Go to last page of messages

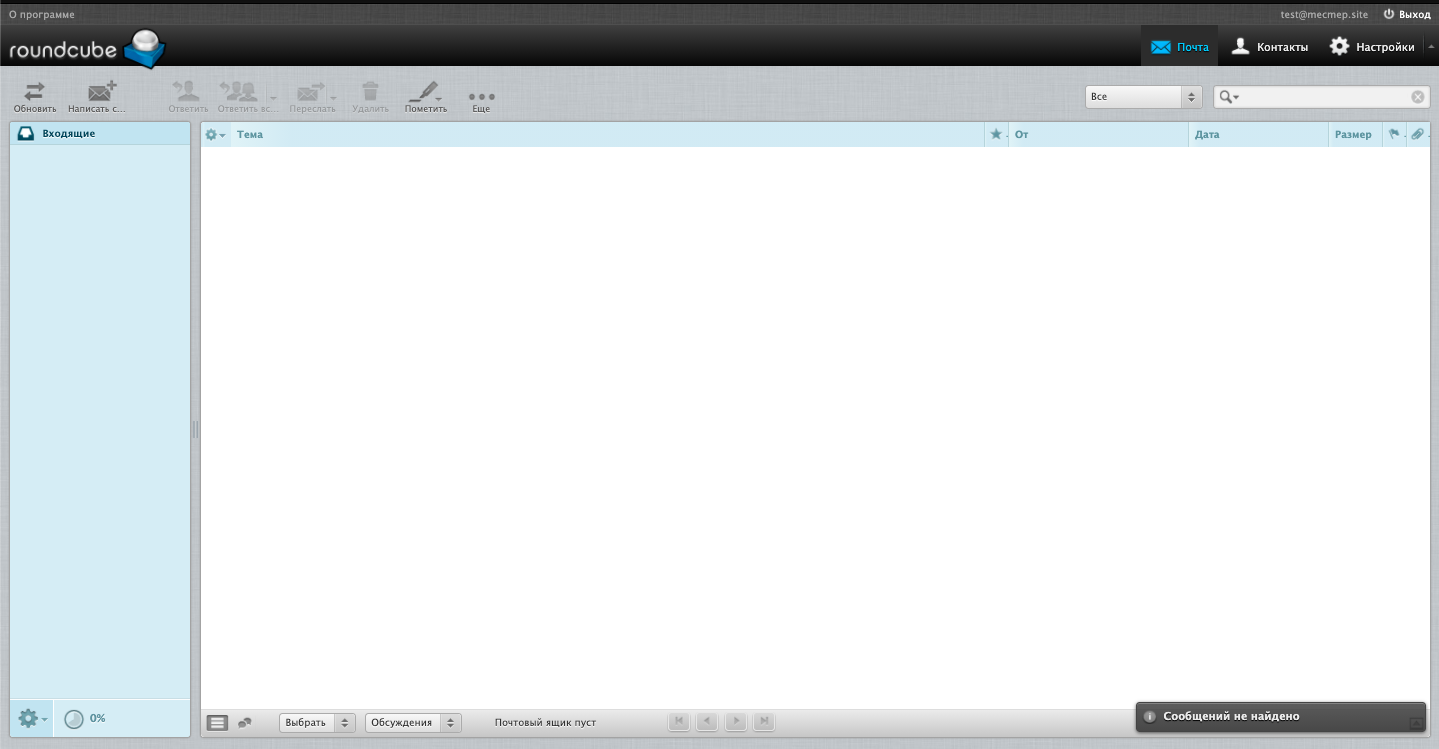[764, 721]
